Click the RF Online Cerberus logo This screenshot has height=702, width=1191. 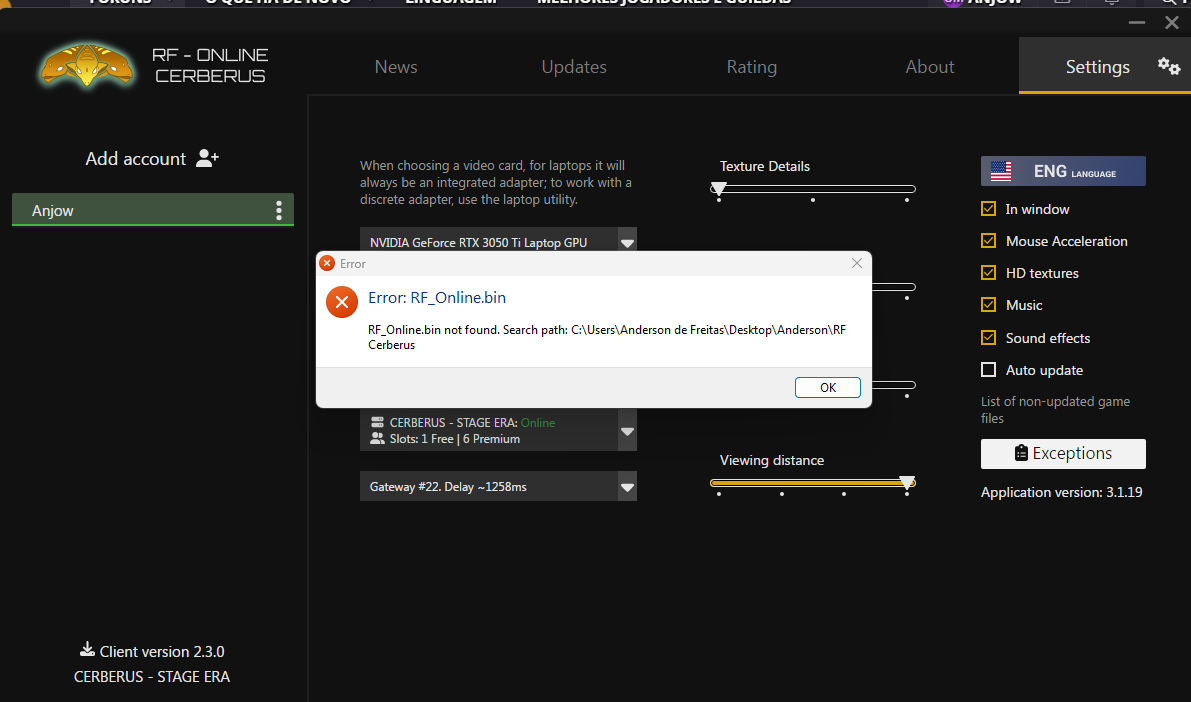(88, 67)
